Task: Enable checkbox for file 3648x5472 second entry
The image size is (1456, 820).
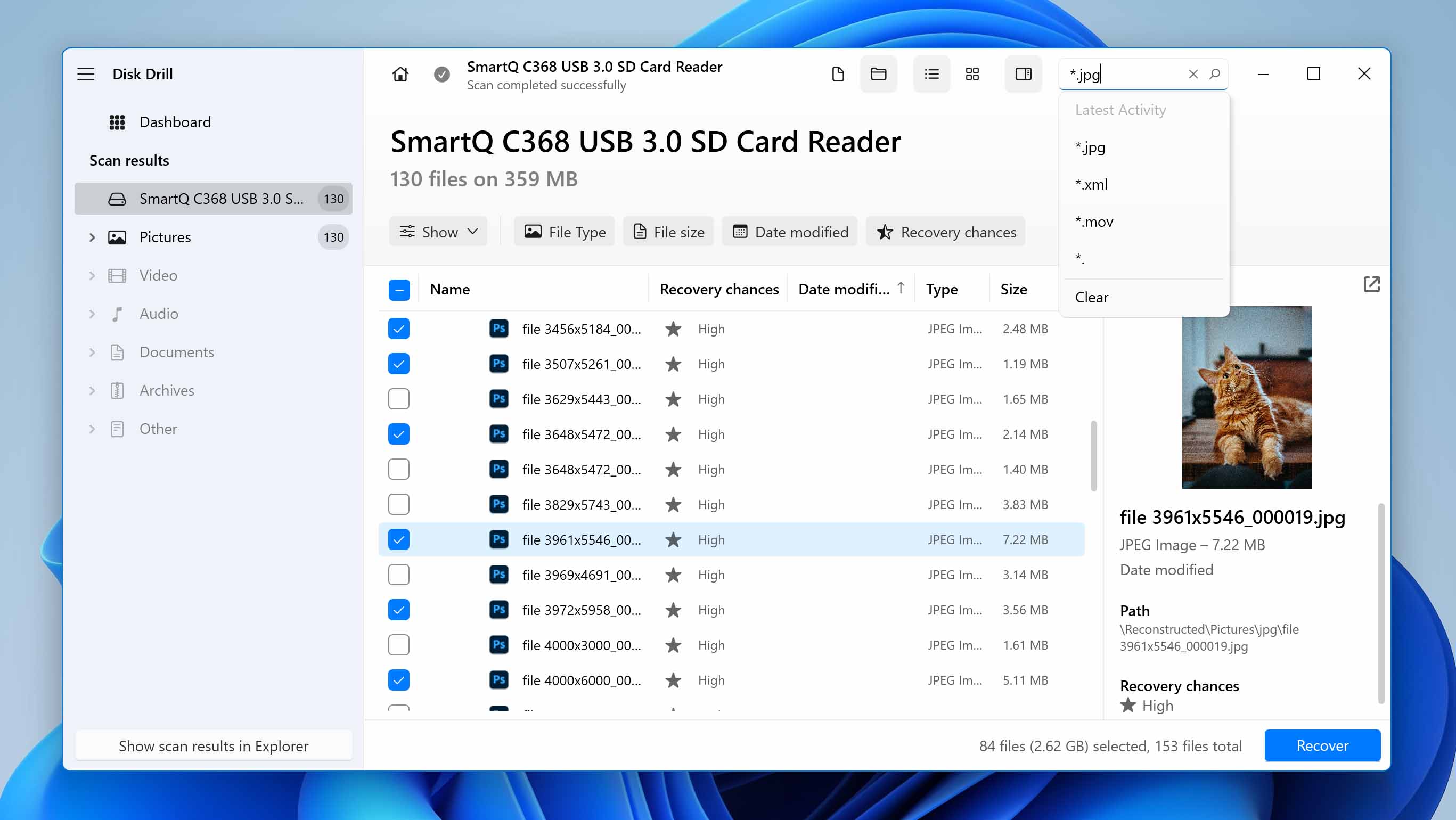Action: click(x=399, y=469)
